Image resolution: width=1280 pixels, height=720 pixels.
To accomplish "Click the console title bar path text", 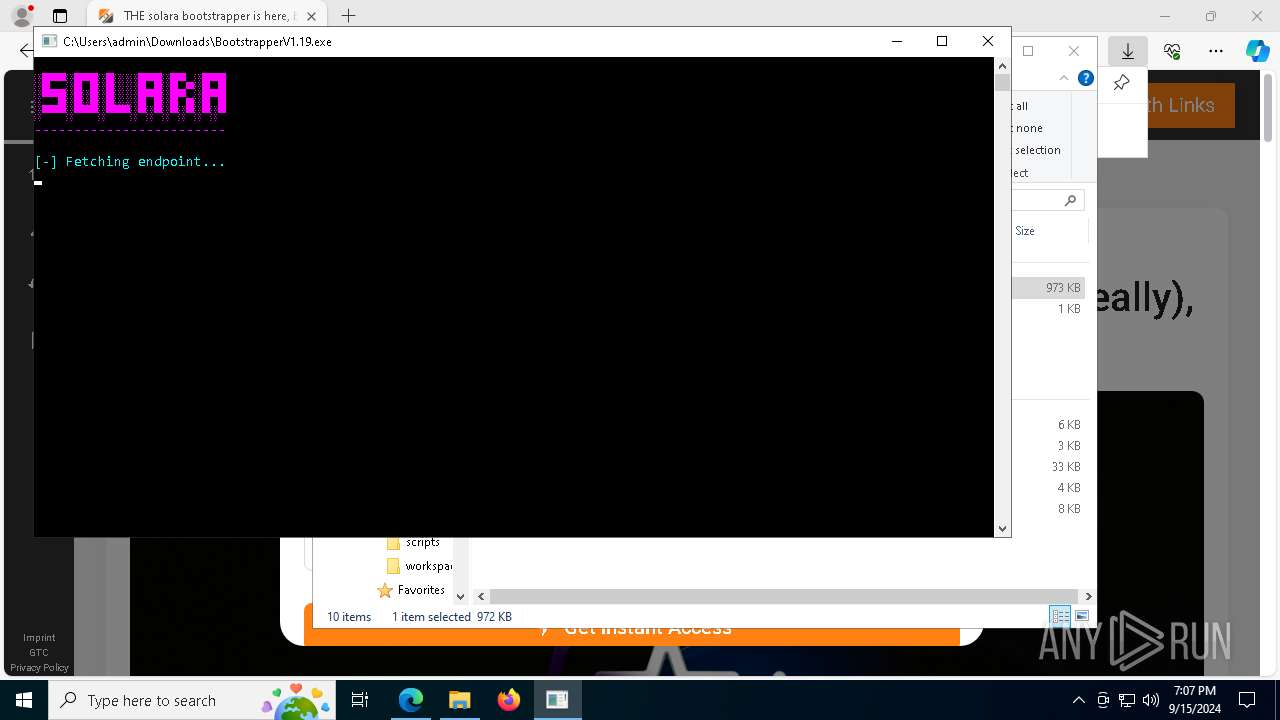I will click(x=197, y=42).
